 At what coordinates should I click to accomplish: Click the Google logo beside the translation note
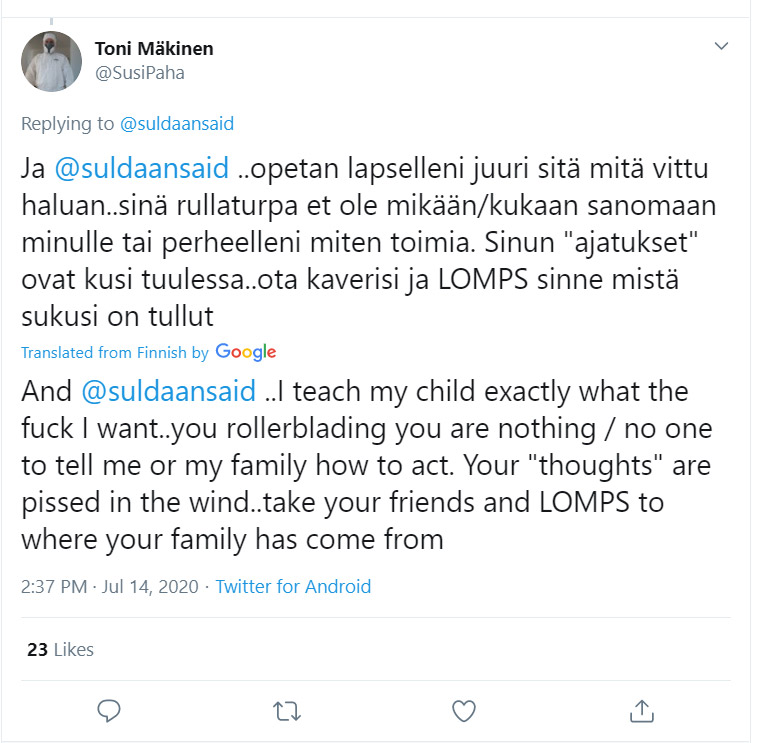pyautogui.click(x=245, y=352)
